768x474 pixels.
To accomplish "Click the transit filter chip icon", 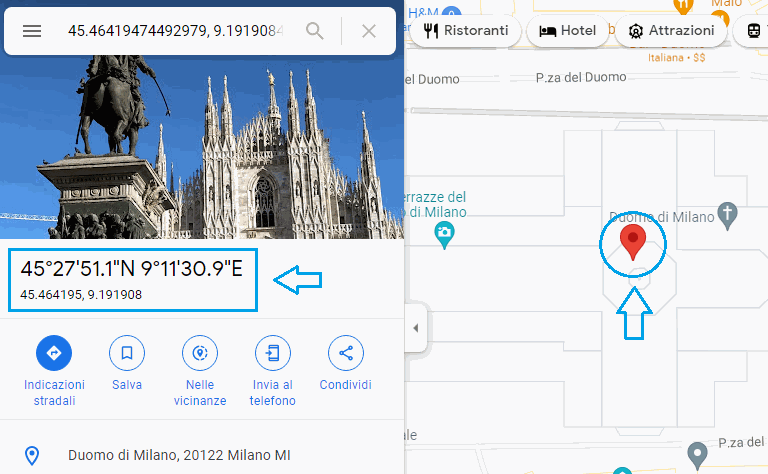I will (754, 31).
